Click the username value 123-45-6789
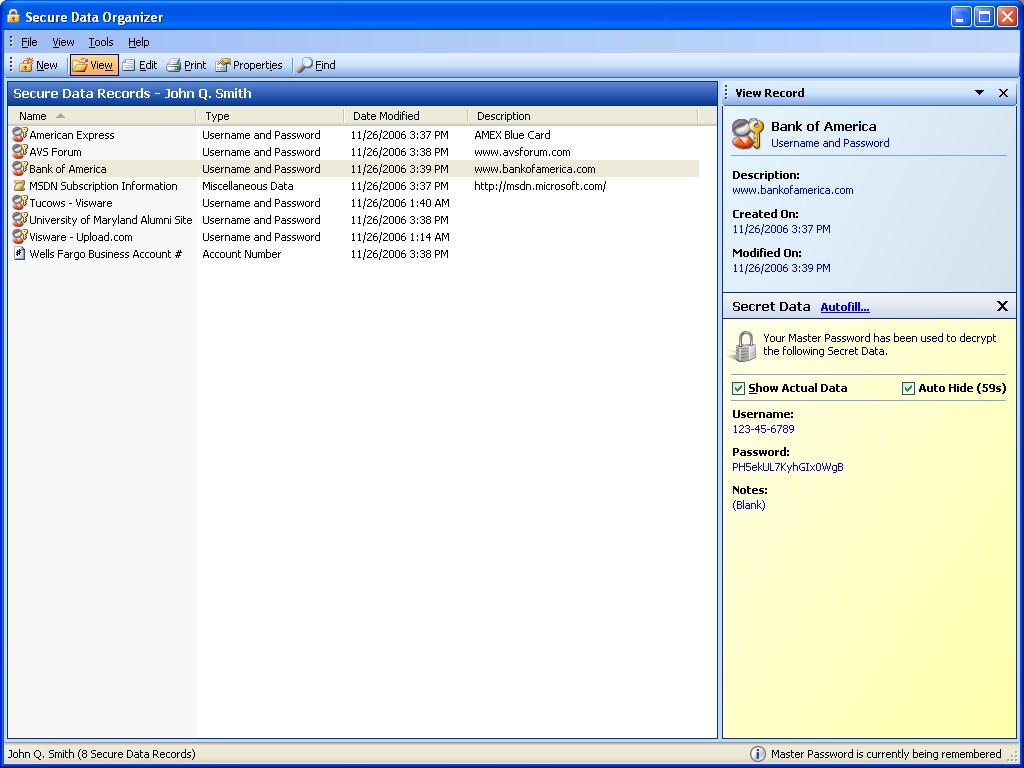 (763, 429)
